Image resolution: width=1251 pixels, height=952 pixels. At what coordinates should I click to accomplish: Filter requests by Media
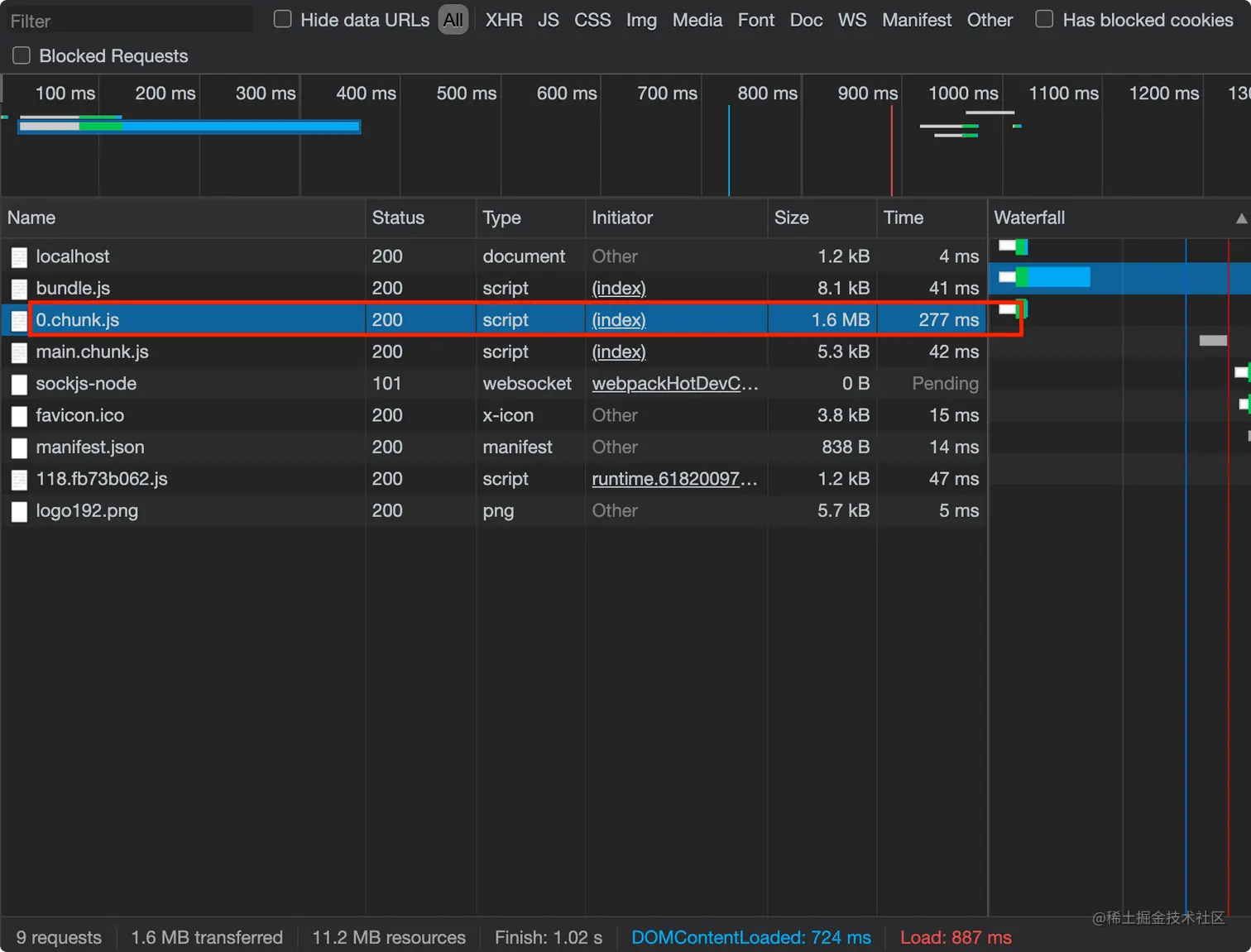point(697,20)
